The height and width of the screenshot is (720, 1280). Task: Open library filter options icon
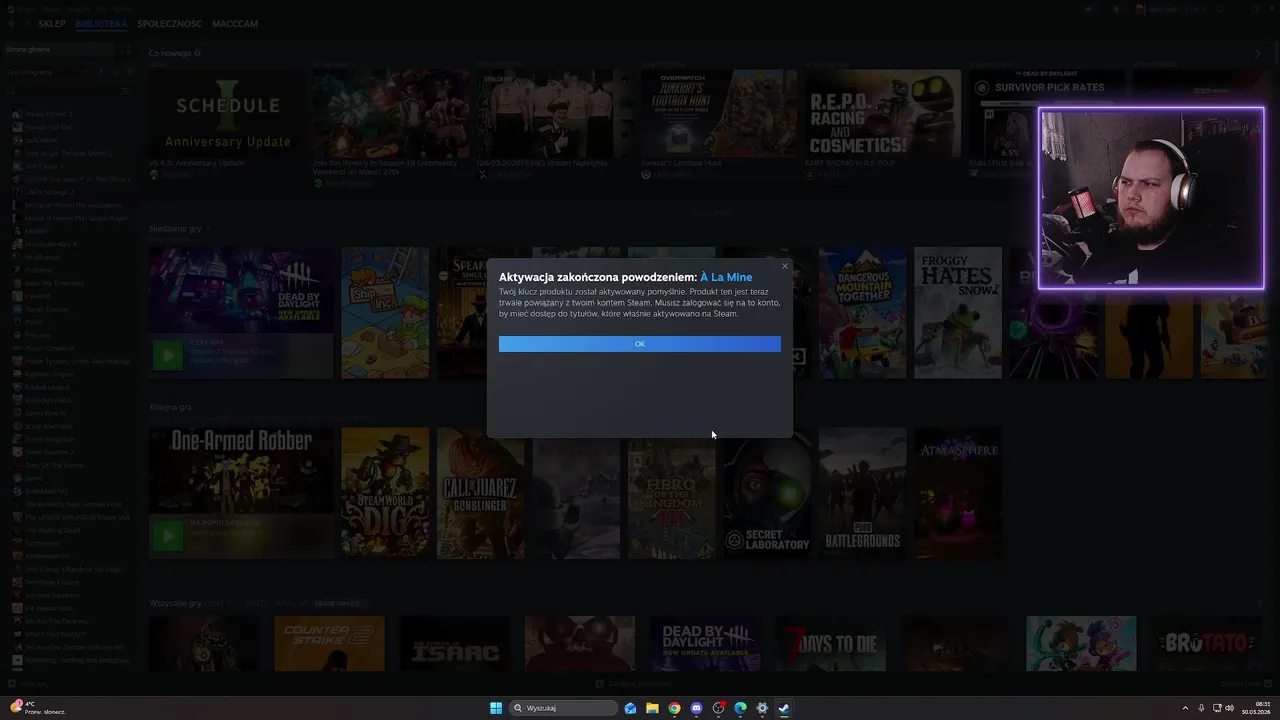coord(126,91)
